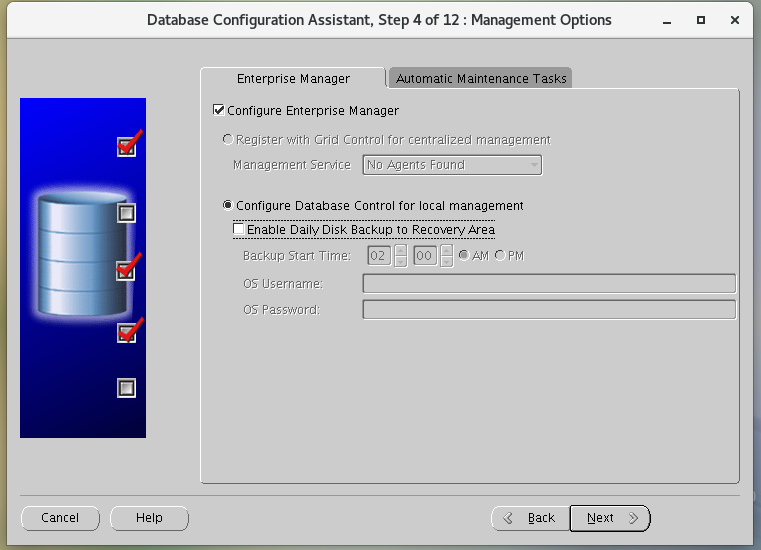Switch to Automatic Maintenance Tasks tab

tap(480, 78)
